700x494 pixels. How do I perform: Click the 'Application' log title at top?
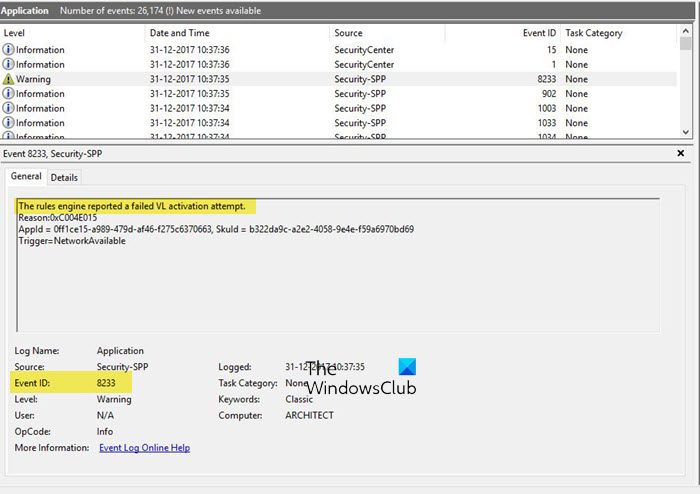tap(25, 11)
